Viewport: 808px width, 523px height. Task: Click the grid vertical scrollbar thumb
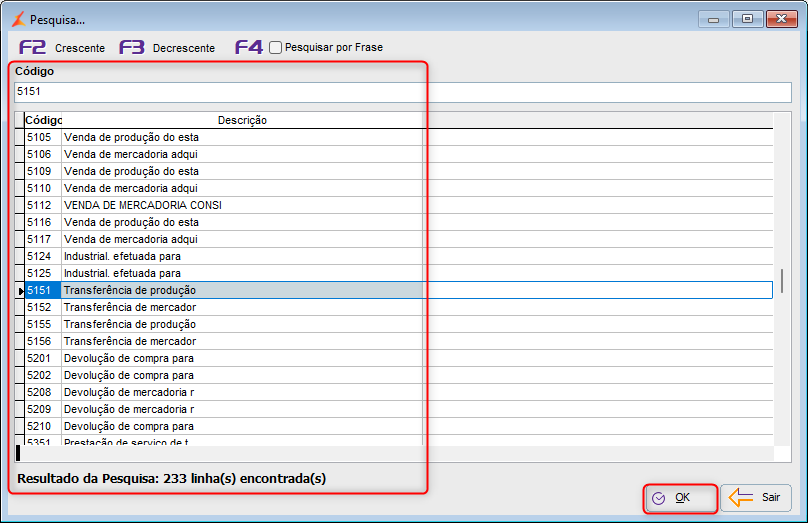pos(782,281)
